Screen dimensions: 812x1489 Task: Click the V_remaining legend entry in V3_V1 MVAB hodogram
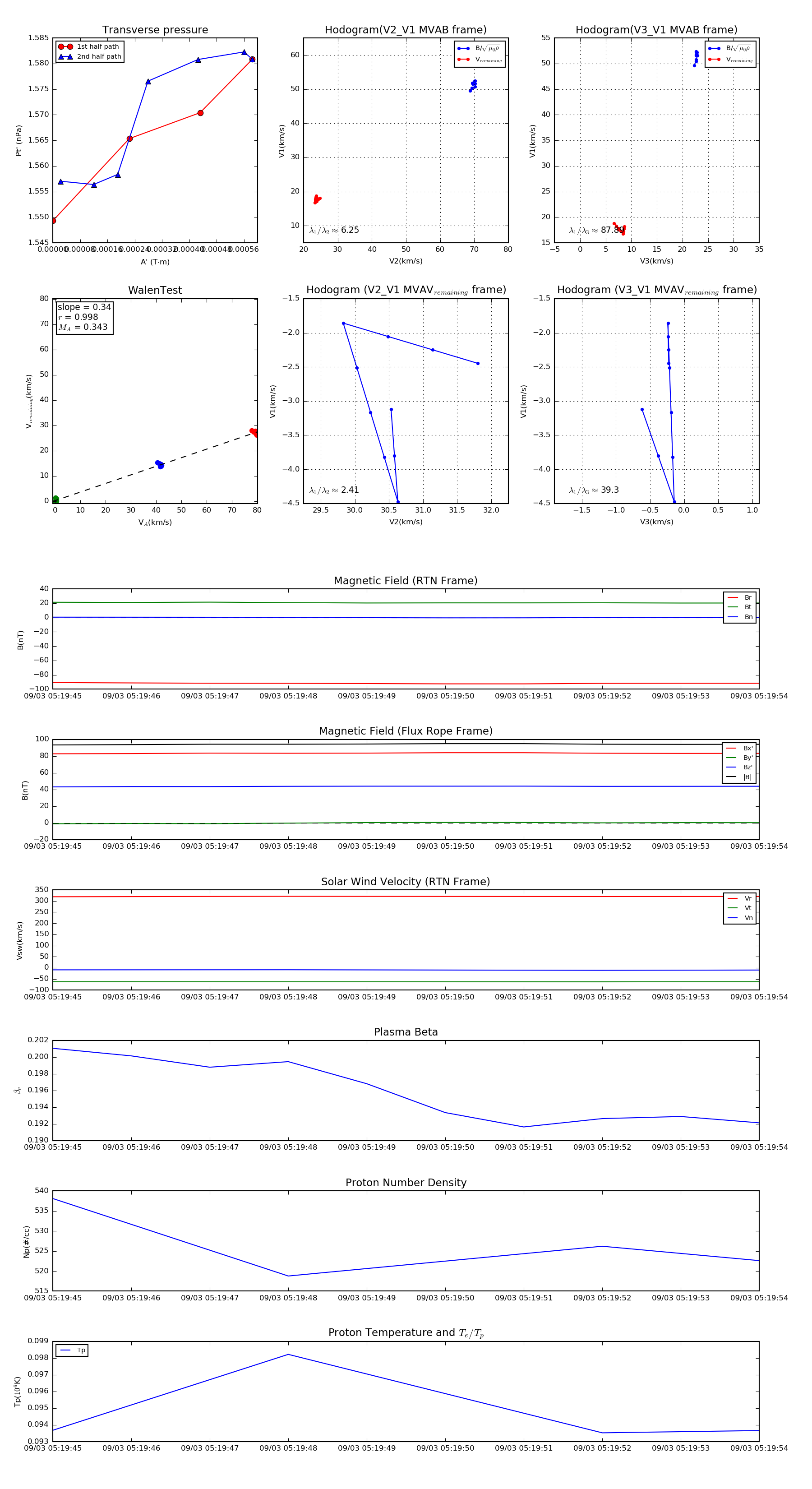(x=730, y=60)
